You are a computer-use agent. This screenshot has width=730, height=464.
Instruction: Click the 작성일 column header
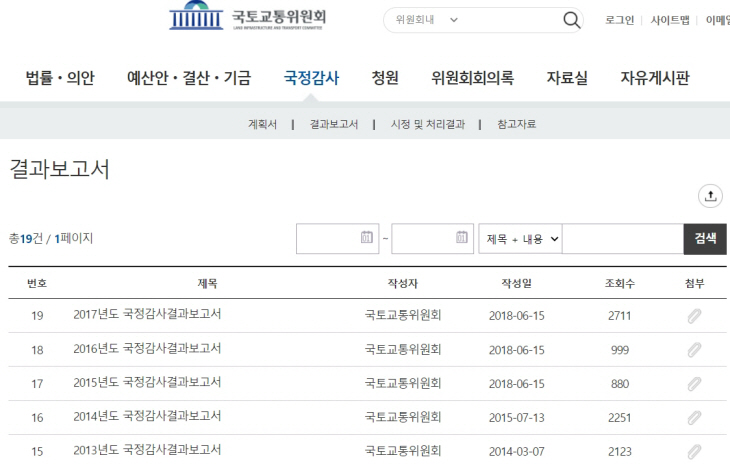tap(516, 283)
